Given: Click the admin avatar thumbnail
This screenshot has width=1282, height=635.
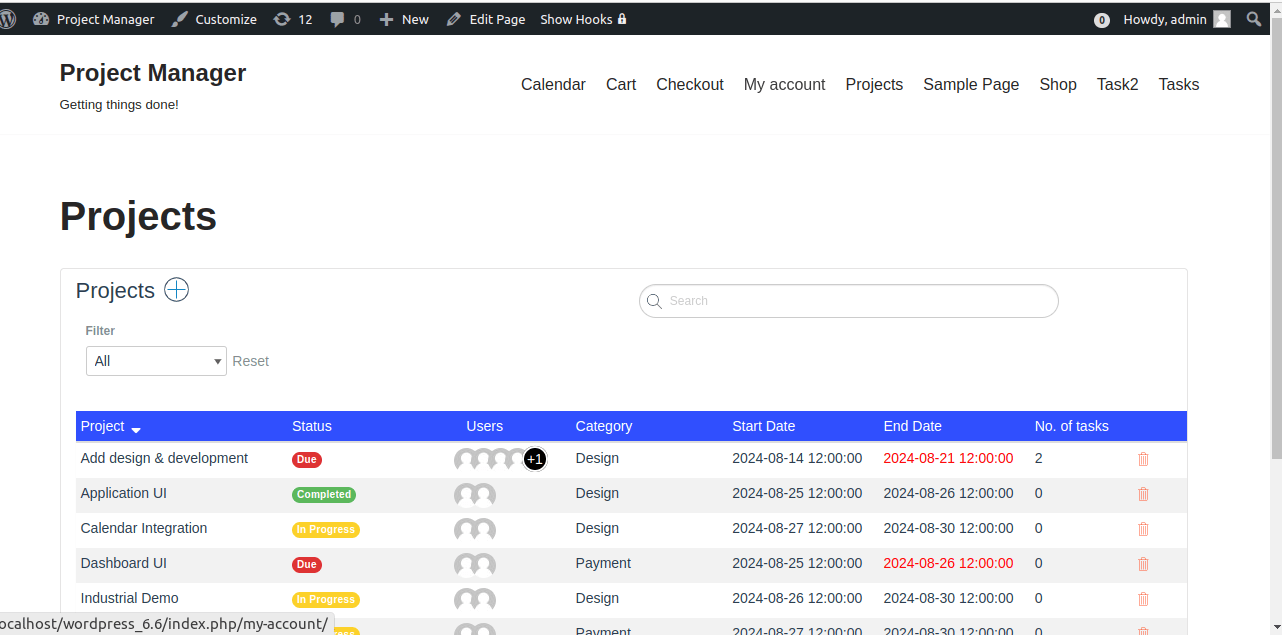Looking at the screenshot, I should pyautogui.click(x=1222, y=19).
